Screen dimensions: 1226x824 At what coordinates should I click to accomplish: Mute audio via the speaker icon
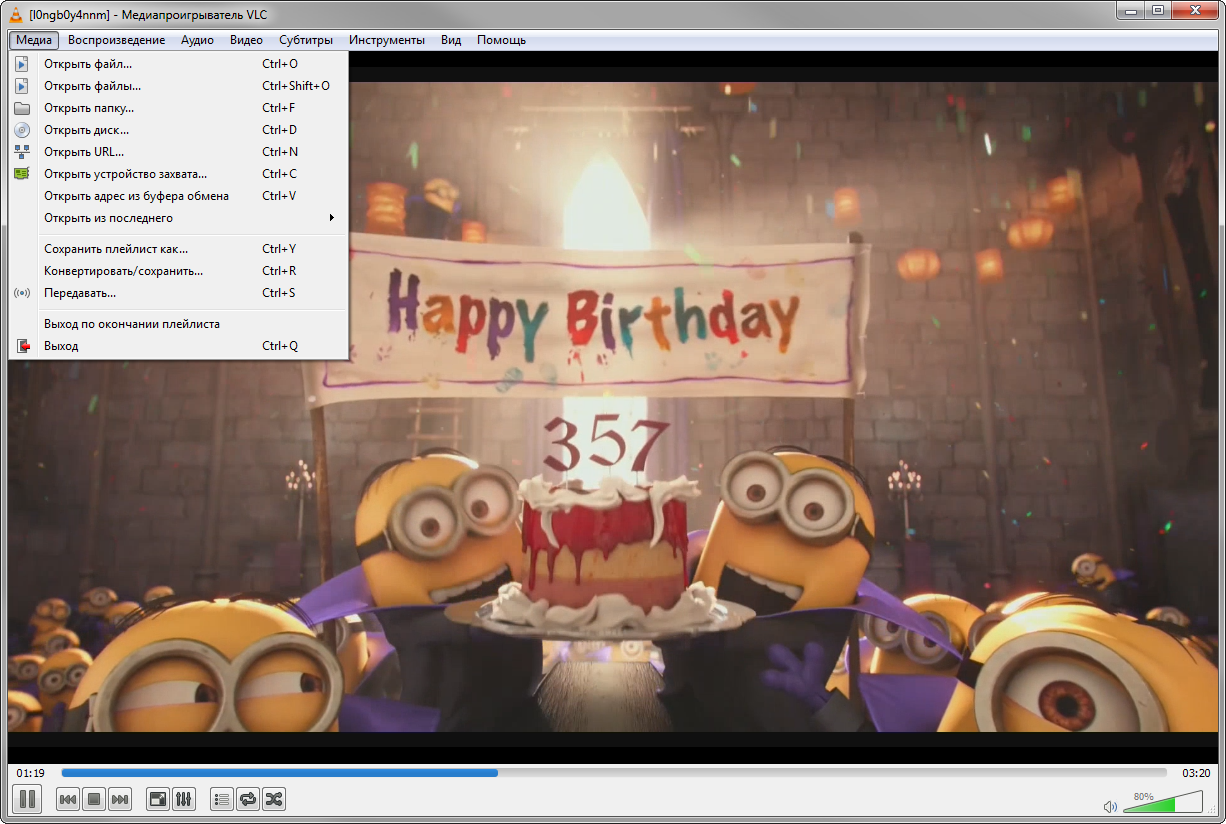tap(1110, 806)
